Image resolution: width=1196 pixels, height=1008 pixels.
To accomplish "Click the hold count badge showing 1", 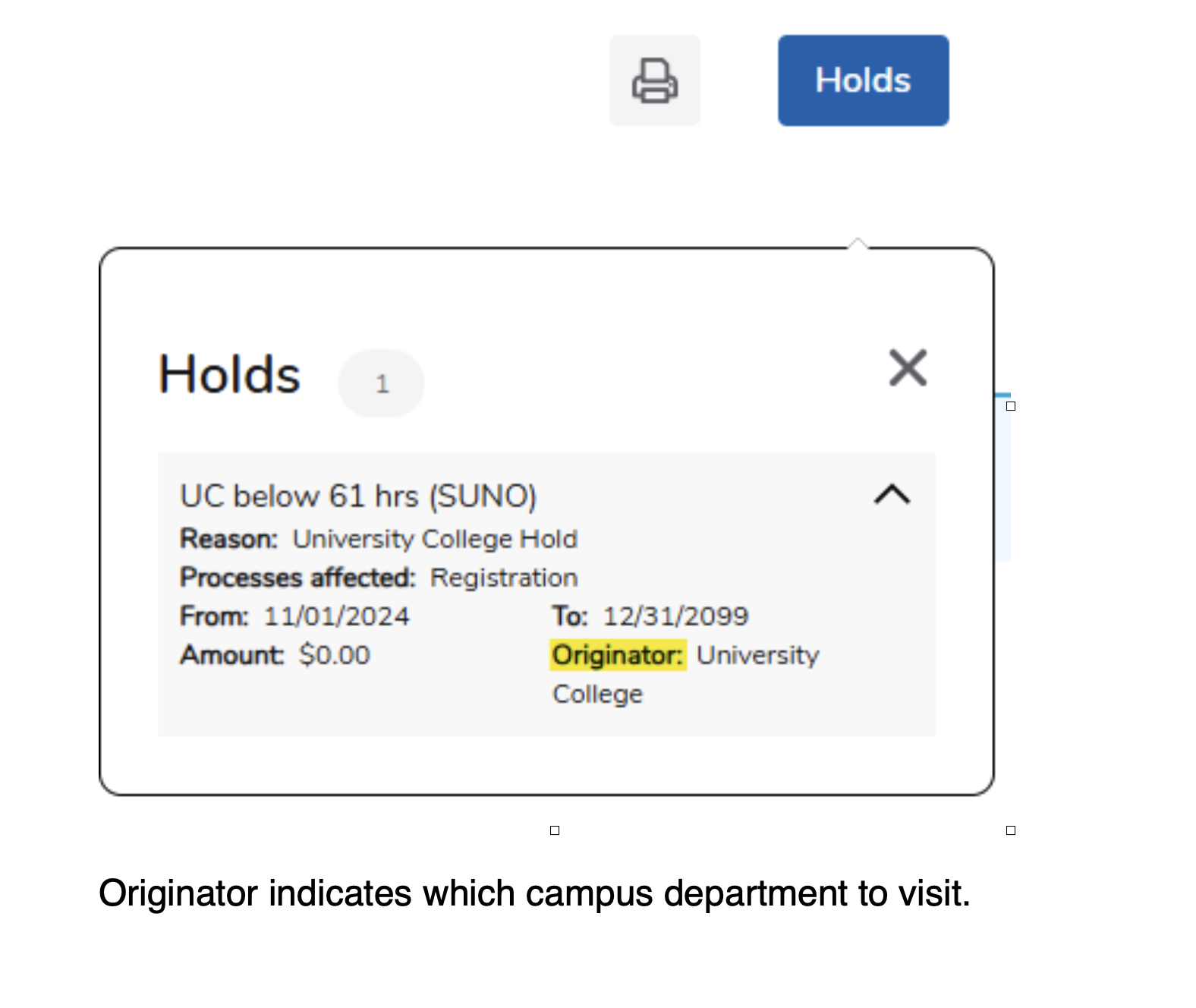I will click(x=381, y=383).
